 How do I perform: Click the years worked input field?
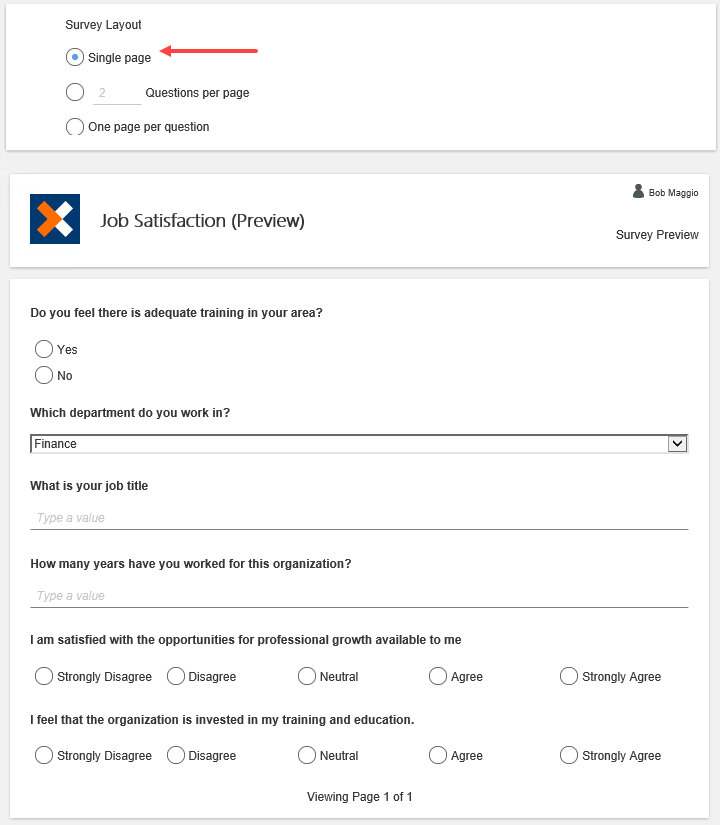coord(360,595)
